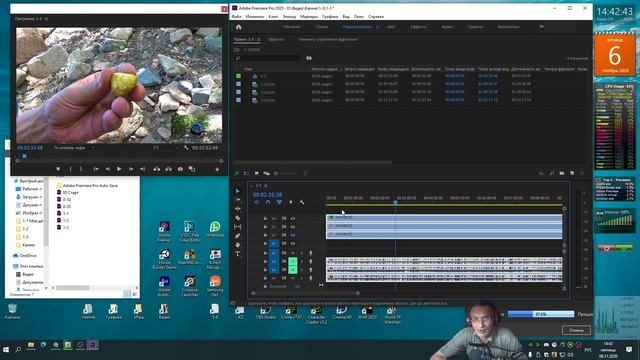Screen dimensions: 640x360
Task: Create a new item in project panel
Action: pyautogui.click(x=572, y=173)
